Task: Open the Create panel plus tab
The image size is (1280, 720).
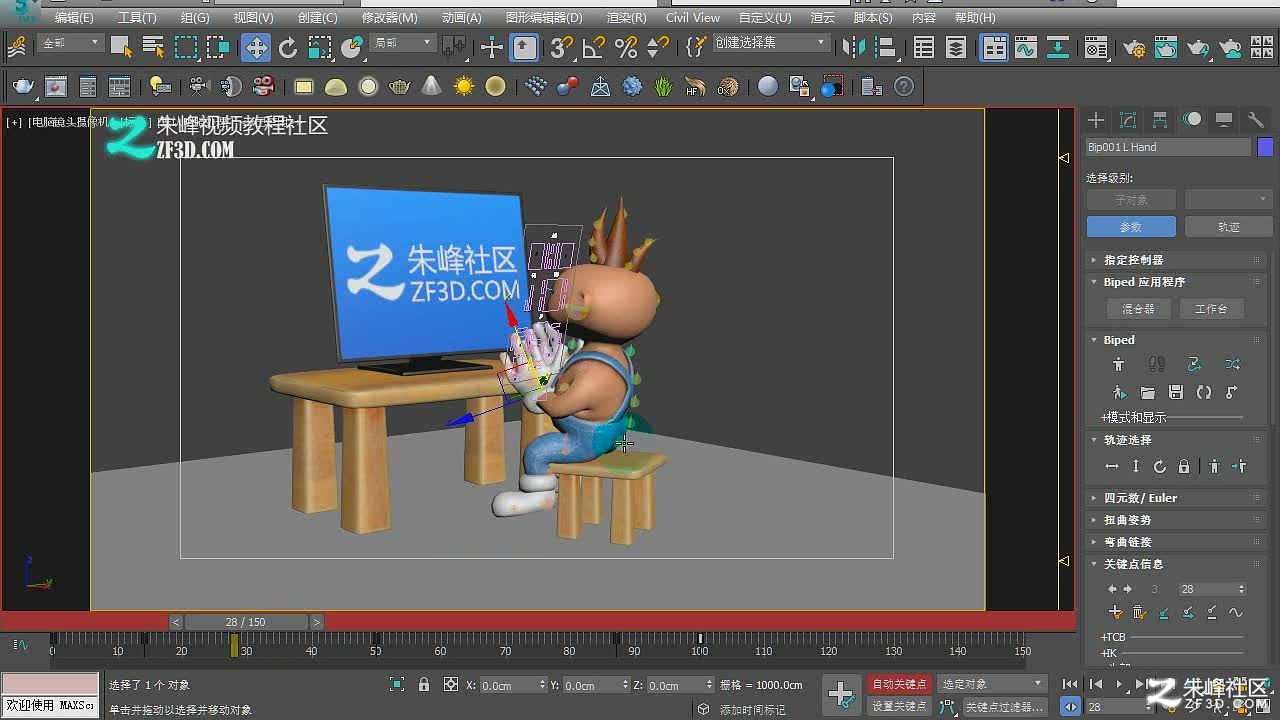Action: tap(1096, 120)
